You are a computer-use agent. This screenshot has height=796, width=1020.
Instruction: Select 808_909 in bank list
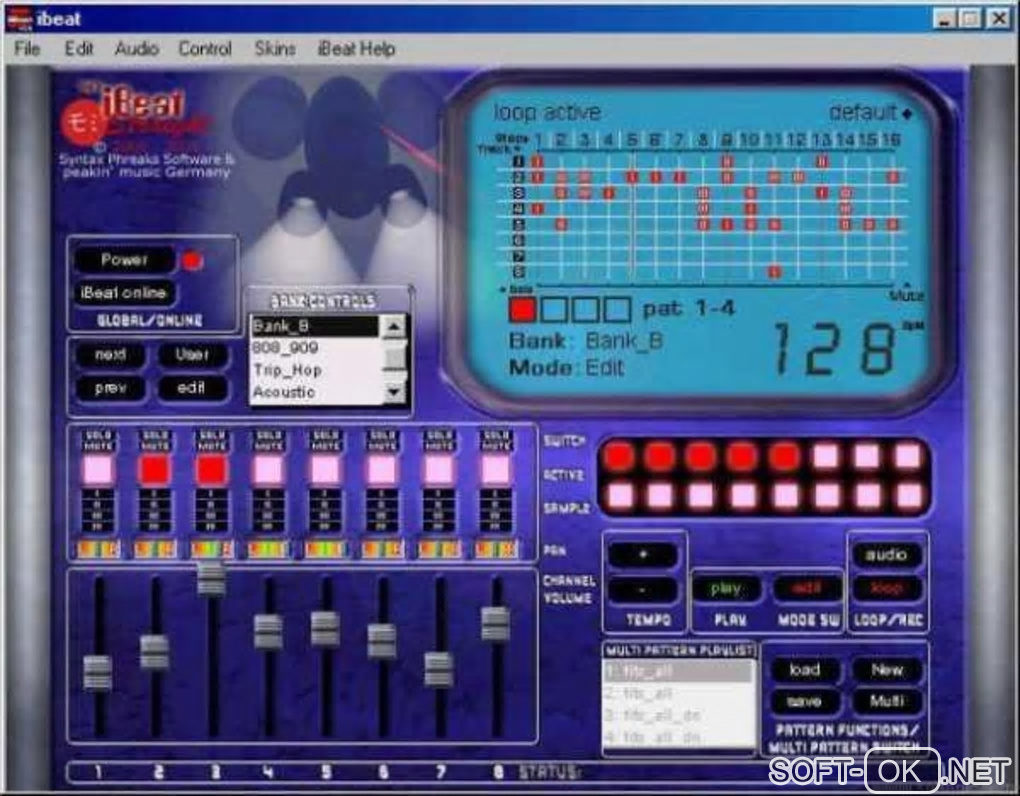click(x=315, y=348)
